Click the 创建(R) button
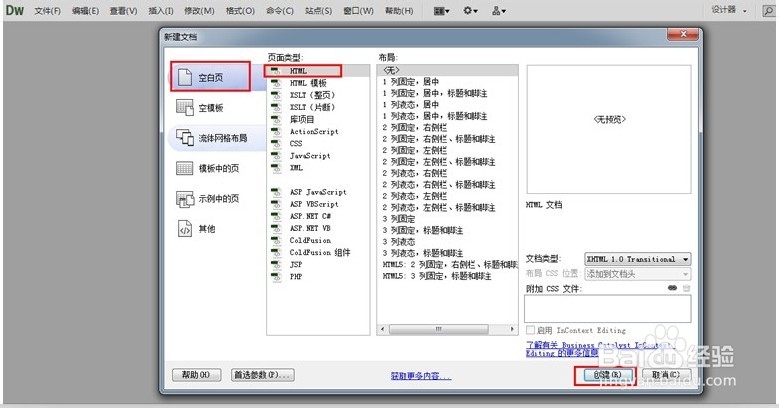 click(606, 375)
